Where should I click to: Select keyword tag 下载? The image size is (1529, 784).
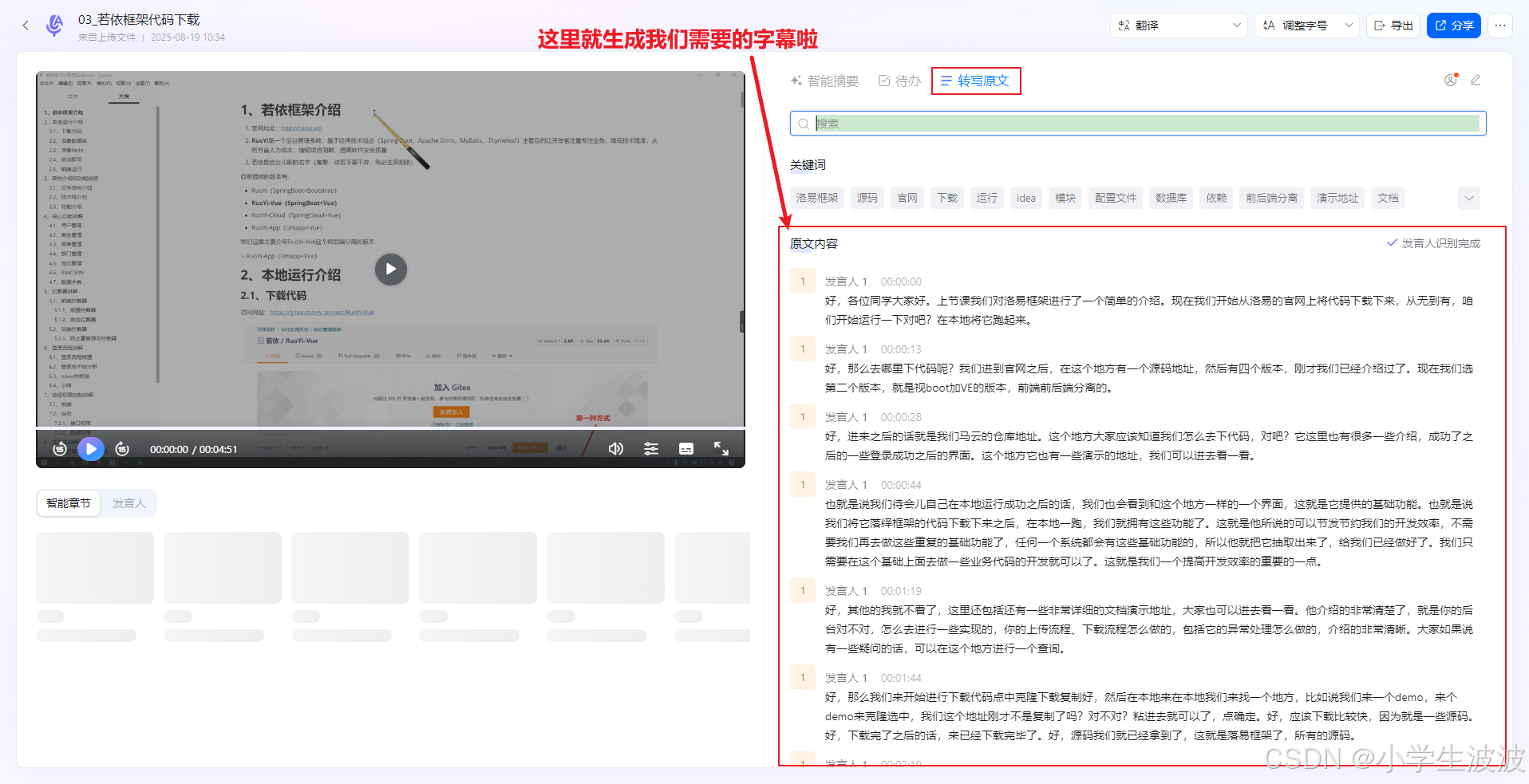pos(947,198)
